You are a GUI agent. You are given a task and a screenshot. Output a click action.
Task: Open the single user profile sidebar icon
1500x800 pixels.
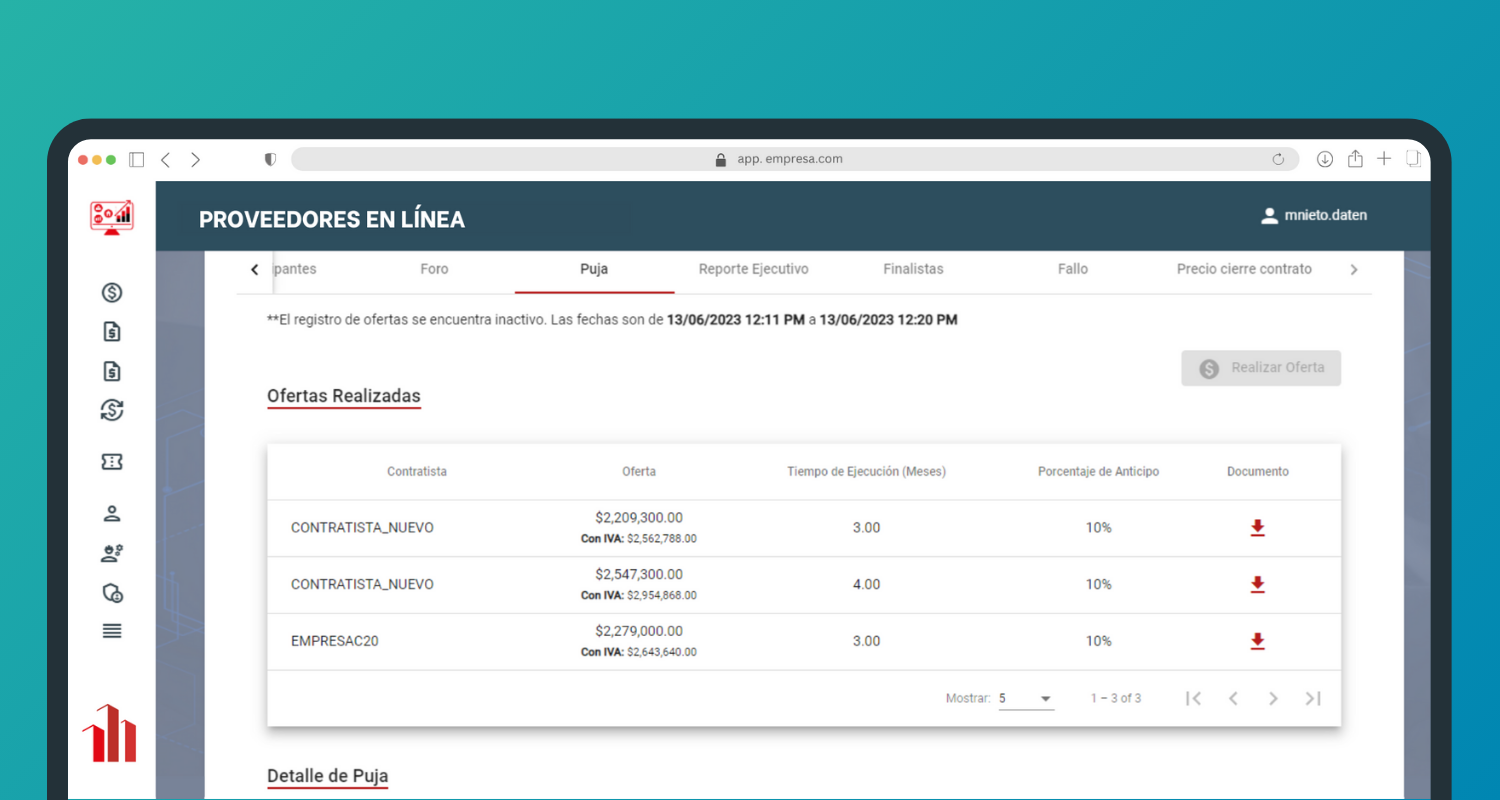112,514
